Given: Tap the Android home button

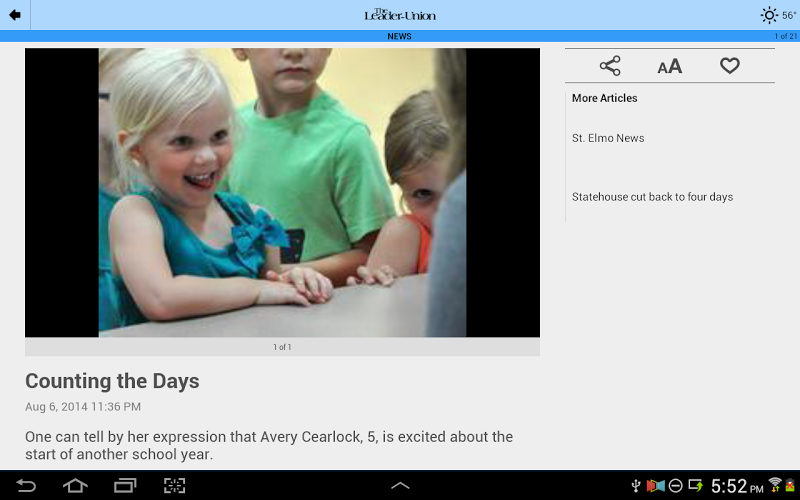Looking at the screenshot, I should 75,485.
